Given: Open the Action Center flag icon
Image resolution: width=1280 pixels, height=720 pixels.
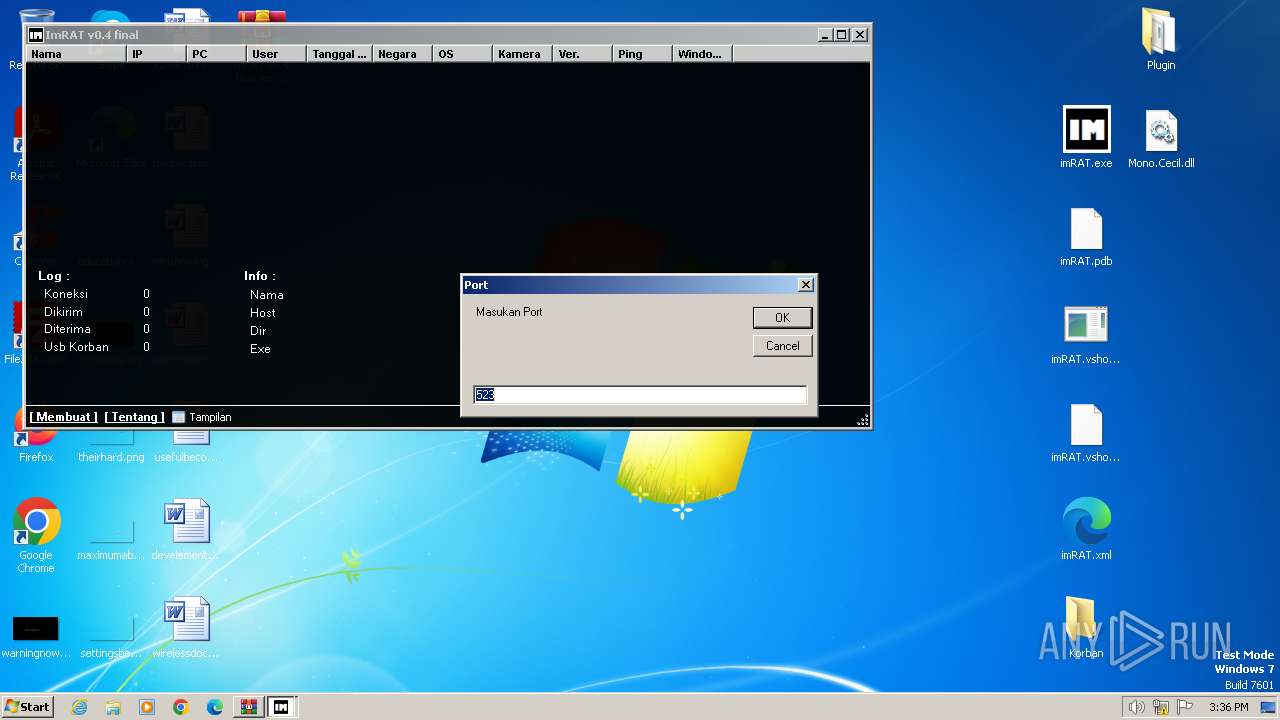Looking at the screenshot, I should click(x=1184, y=707).
